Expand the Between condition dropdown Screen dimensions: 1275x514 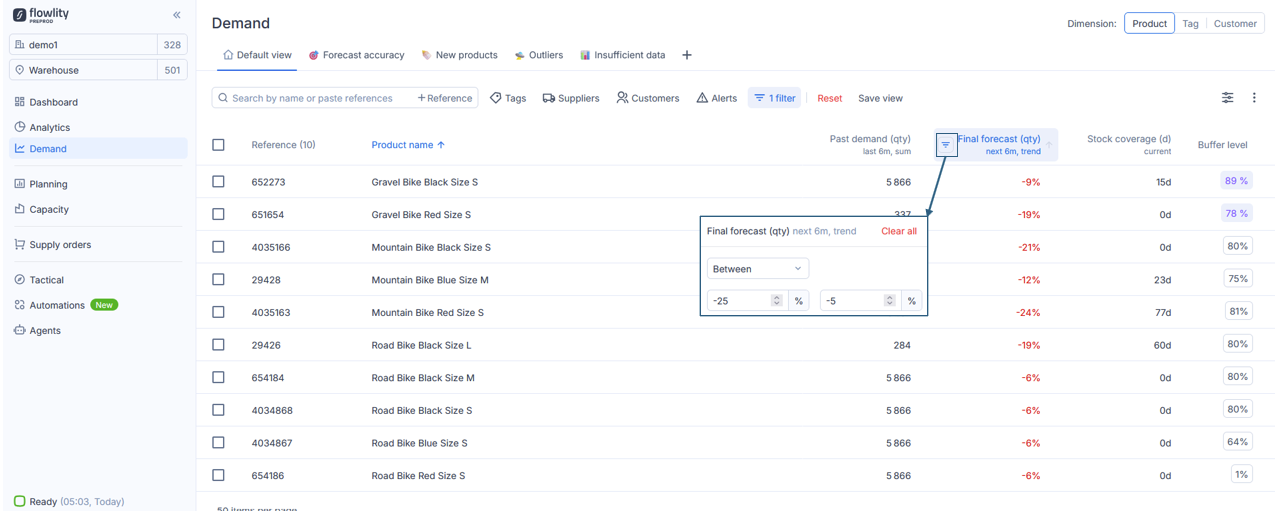[757, 269]
